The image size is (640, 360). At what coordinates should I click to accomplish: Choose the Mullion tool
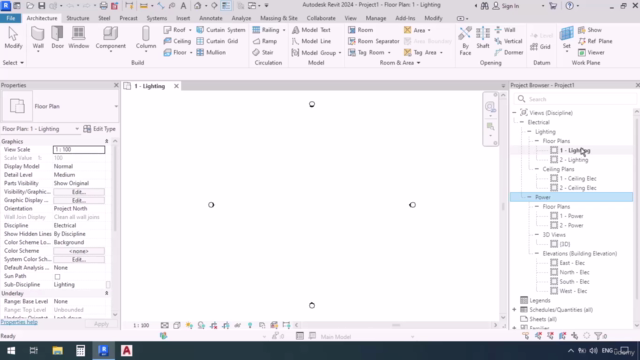click(211, 52)
